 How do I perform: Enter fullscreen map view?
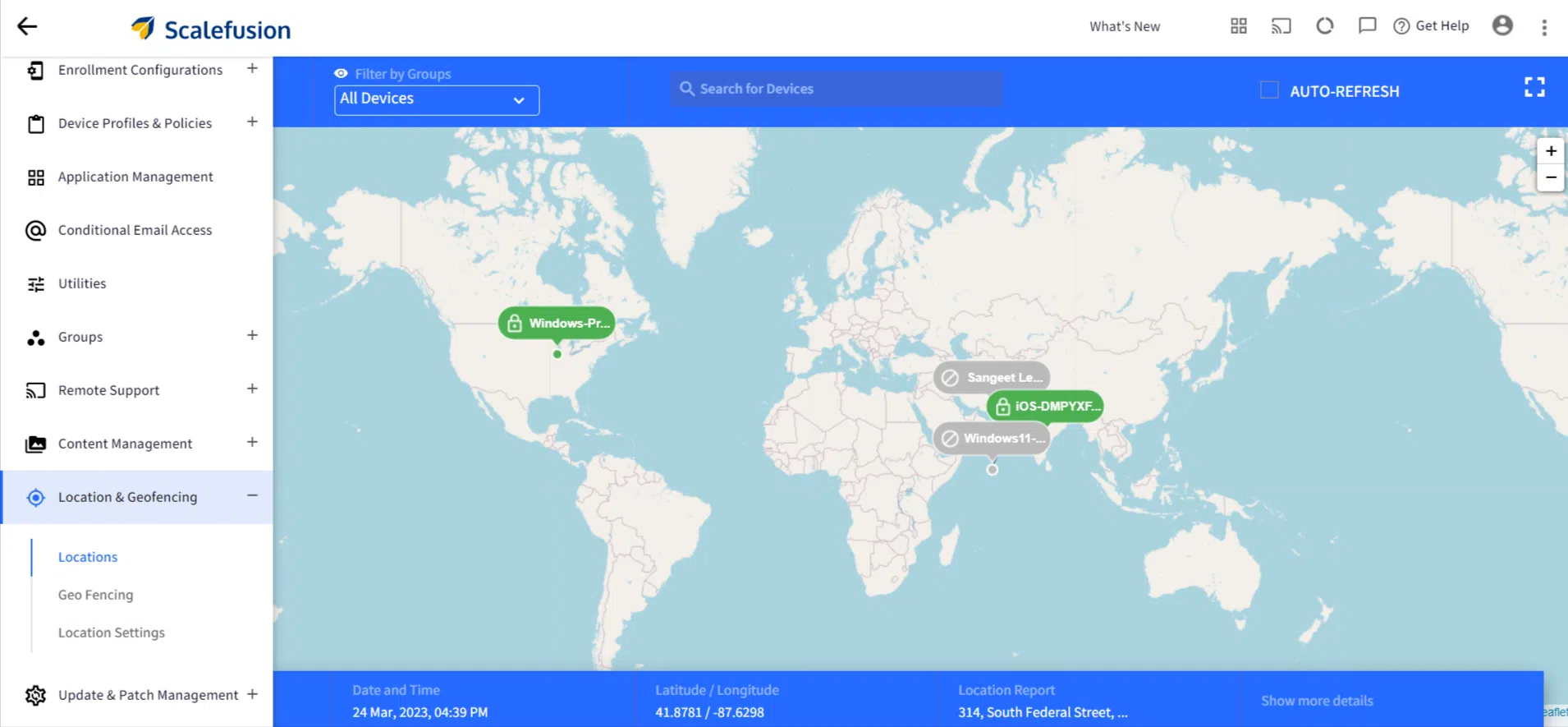(x=1534, y=87)
